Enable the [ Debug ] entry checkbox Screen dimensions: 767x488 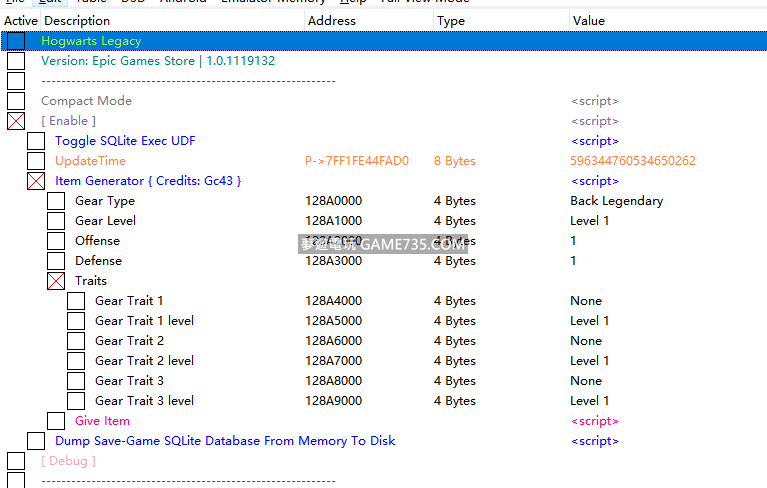coord(16,461)
